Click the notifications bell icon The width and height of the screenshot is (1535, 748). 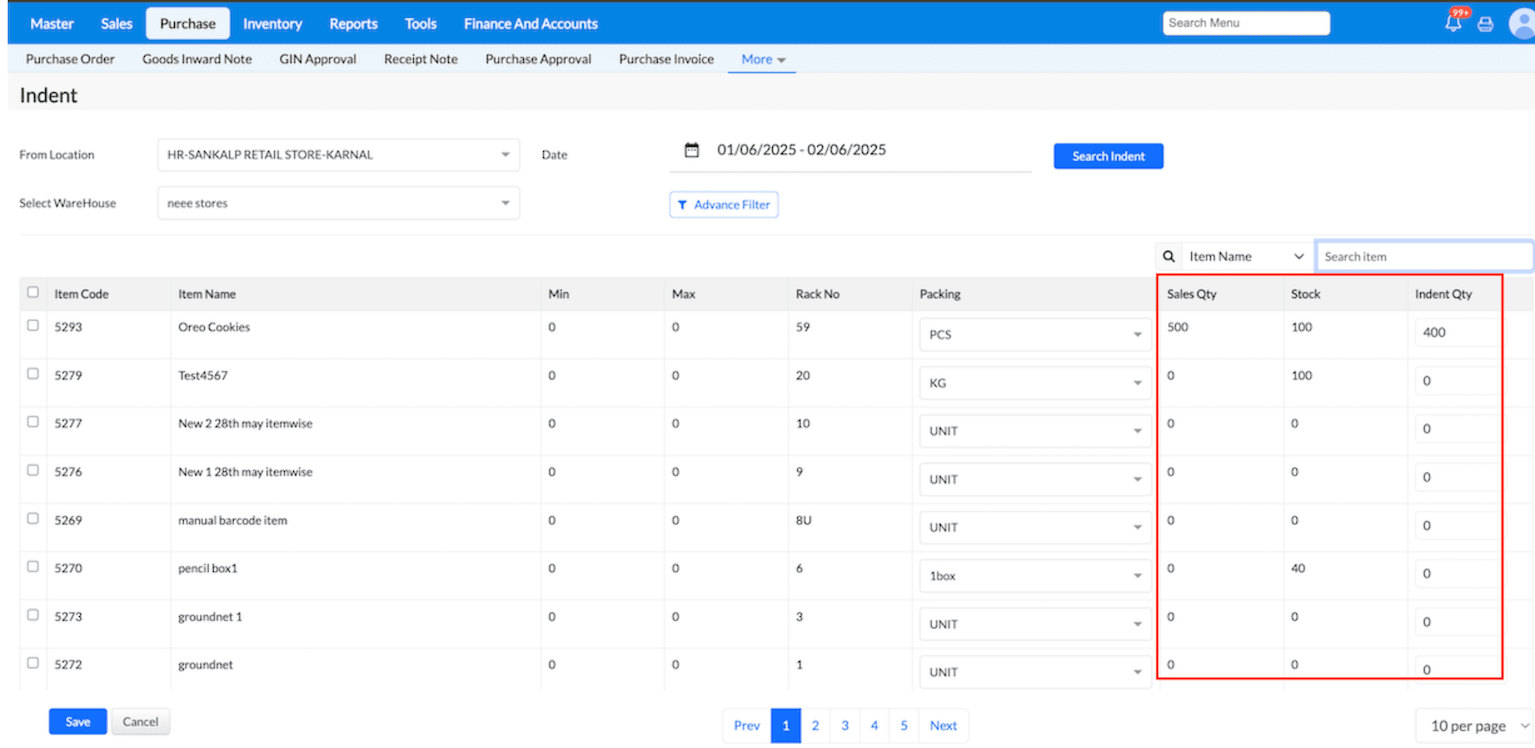click(1453, 24)
